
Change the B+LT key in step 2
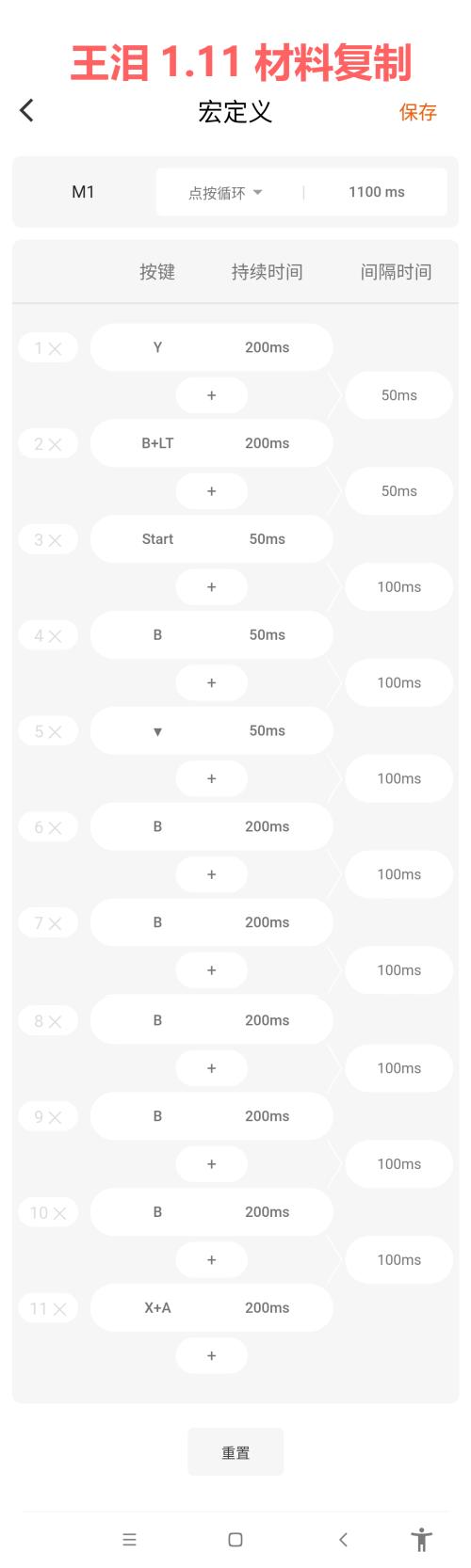157,443
